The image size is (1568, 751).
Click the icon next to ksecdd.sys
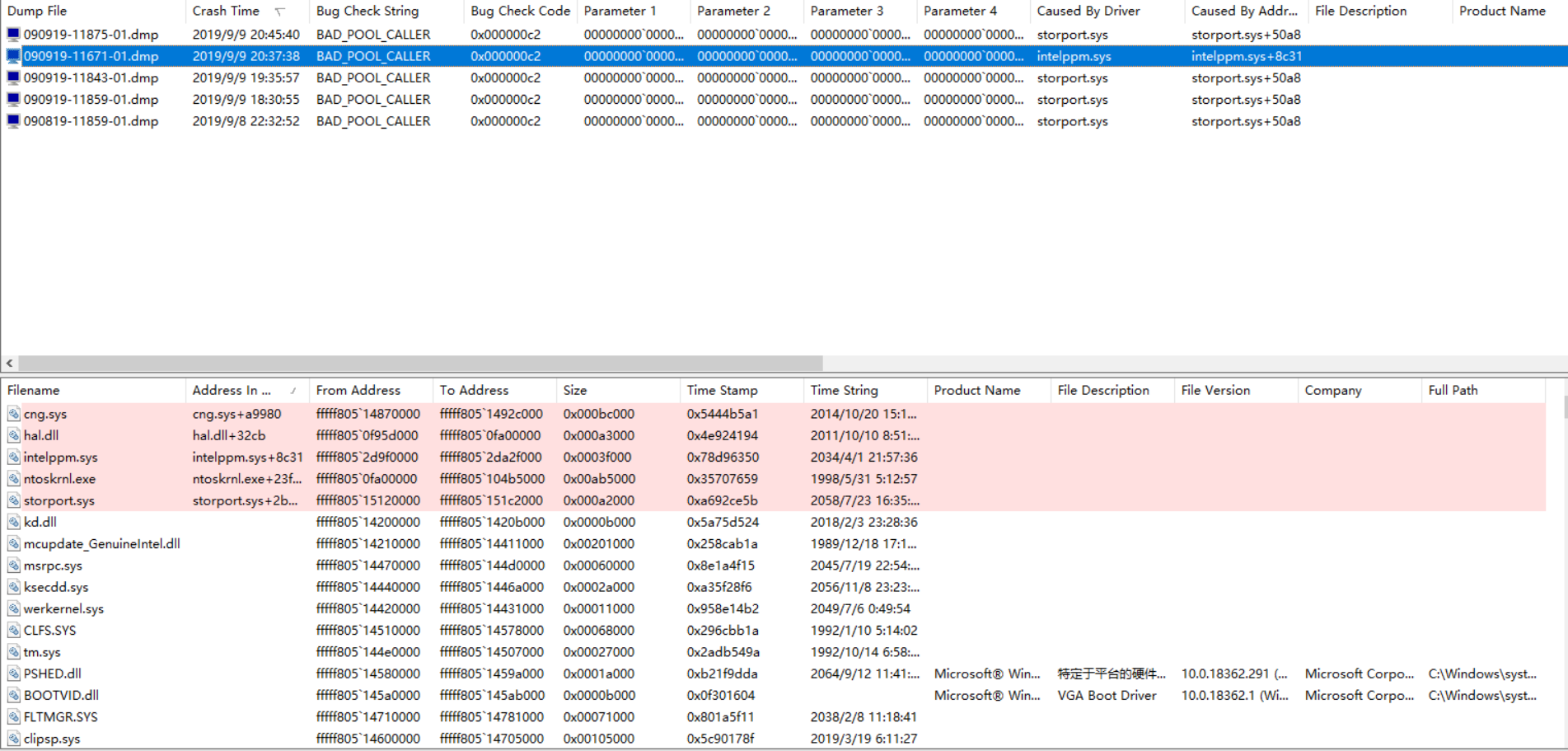point(14,586)
